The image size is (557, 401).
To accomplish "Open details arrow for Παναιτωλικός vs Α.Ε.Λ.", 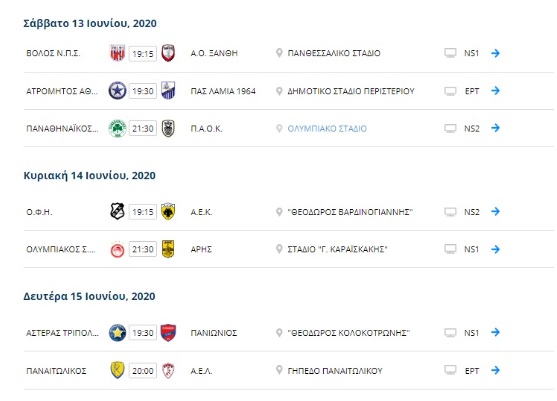I will (495, 370).
